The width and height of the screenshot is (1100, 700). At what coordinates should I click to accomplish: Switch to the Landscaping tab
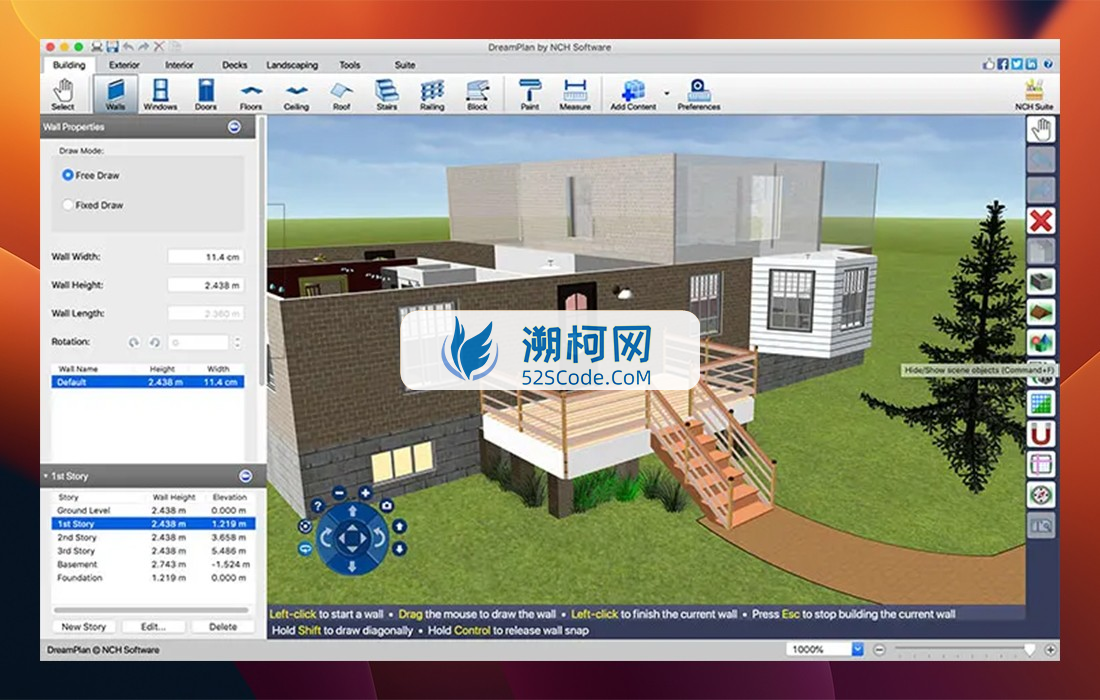pyautogui.click(x=292, y=65)
